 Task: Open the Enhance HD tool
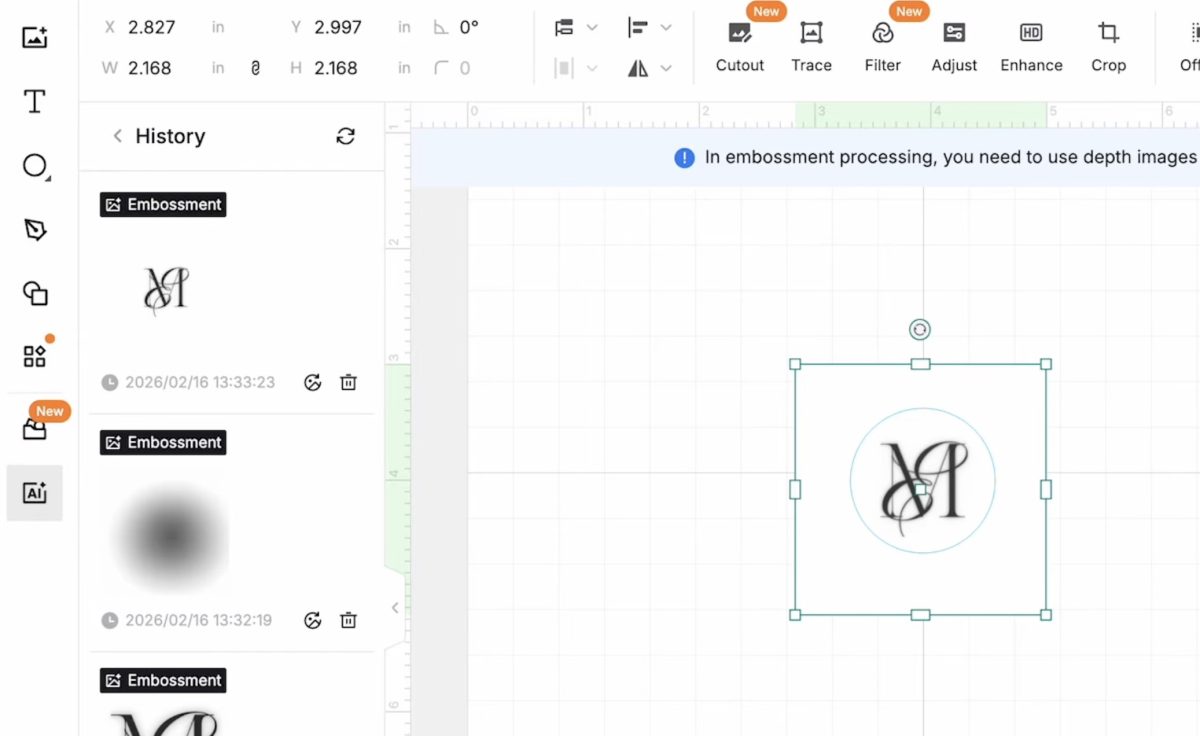1031,47
